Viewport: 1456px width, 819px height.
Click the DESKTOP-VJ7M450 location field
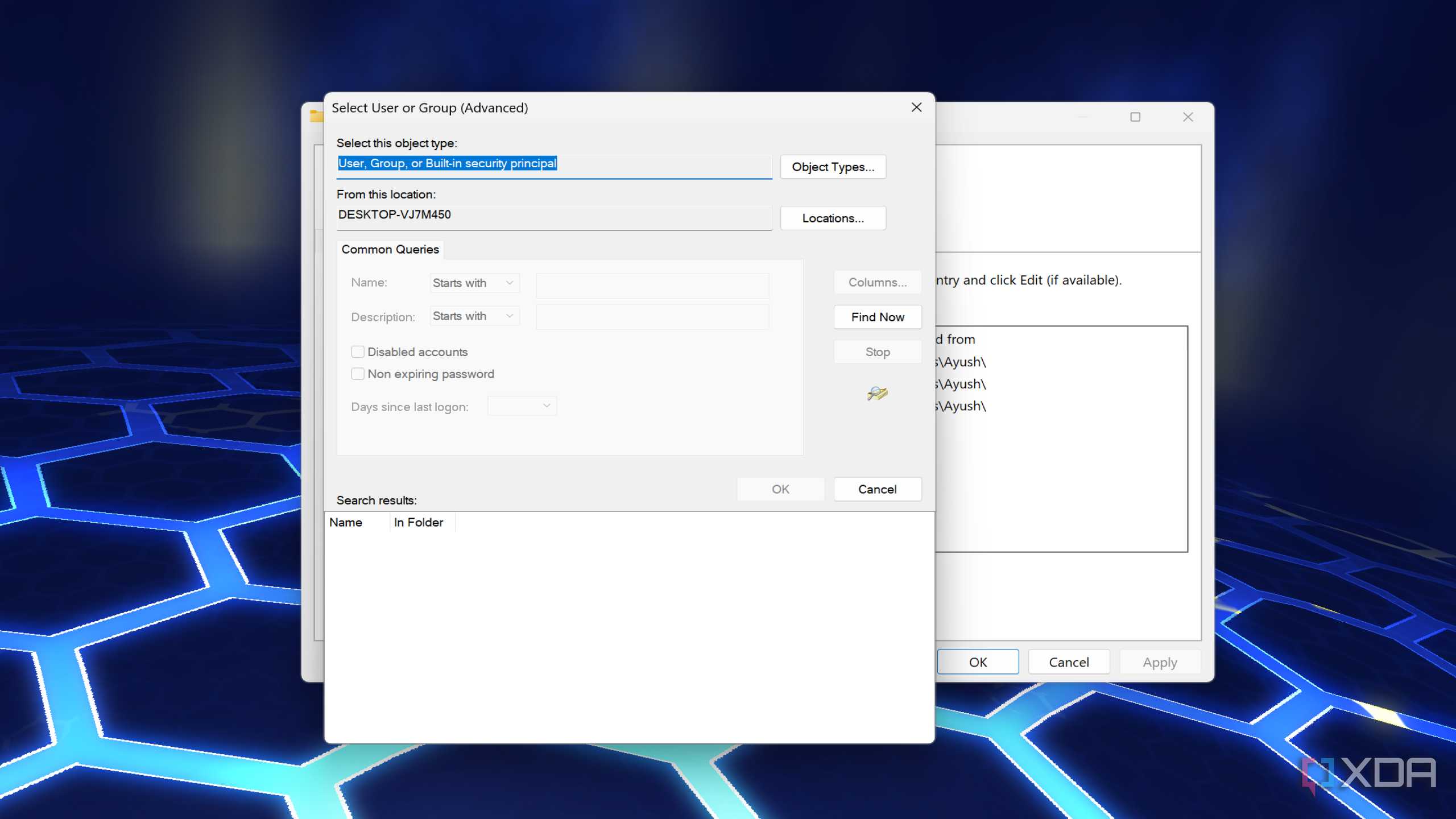point(554,217)
